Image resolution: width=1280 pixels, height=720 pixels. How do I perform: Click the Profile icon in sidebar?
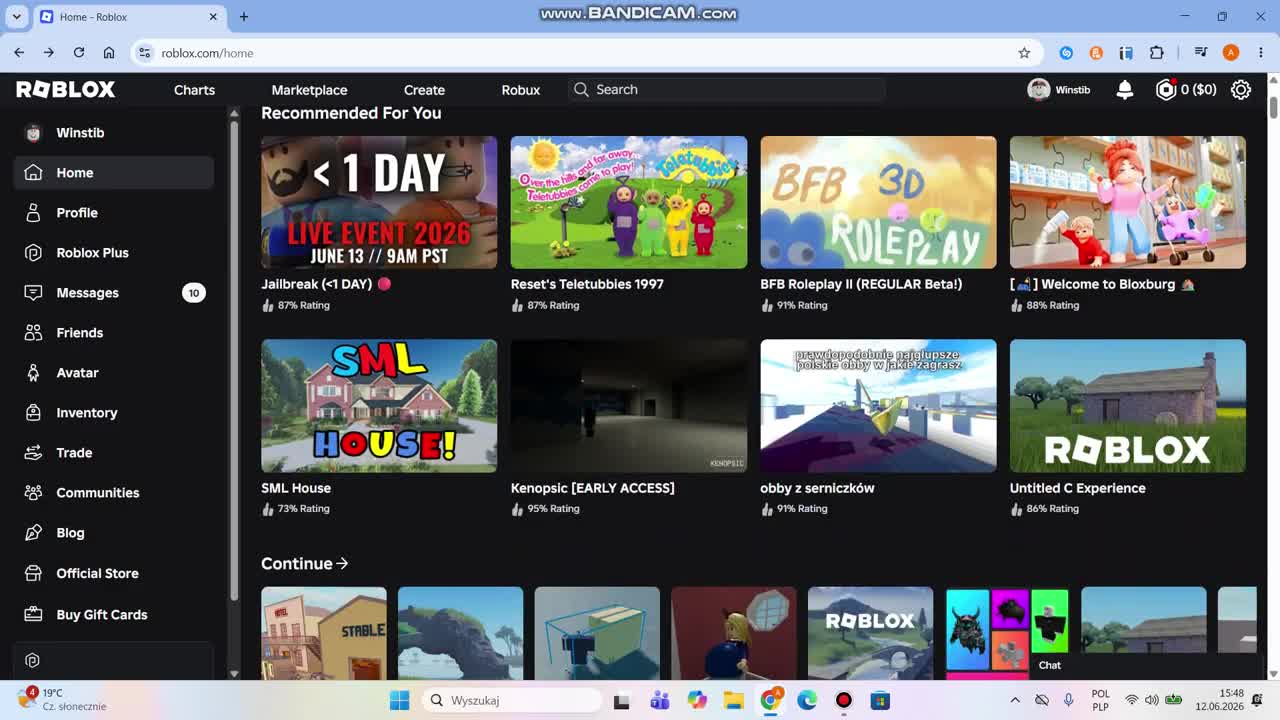(33, 213)
